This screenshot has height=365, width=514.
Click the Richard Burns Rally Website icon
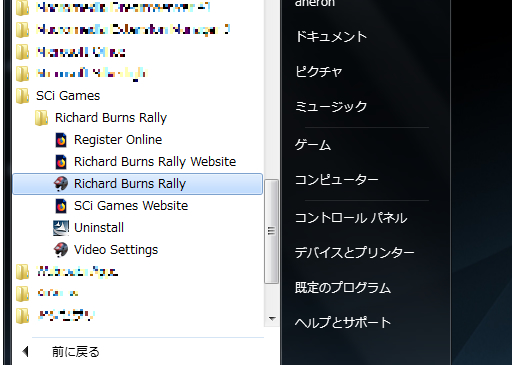coord(61,162)
